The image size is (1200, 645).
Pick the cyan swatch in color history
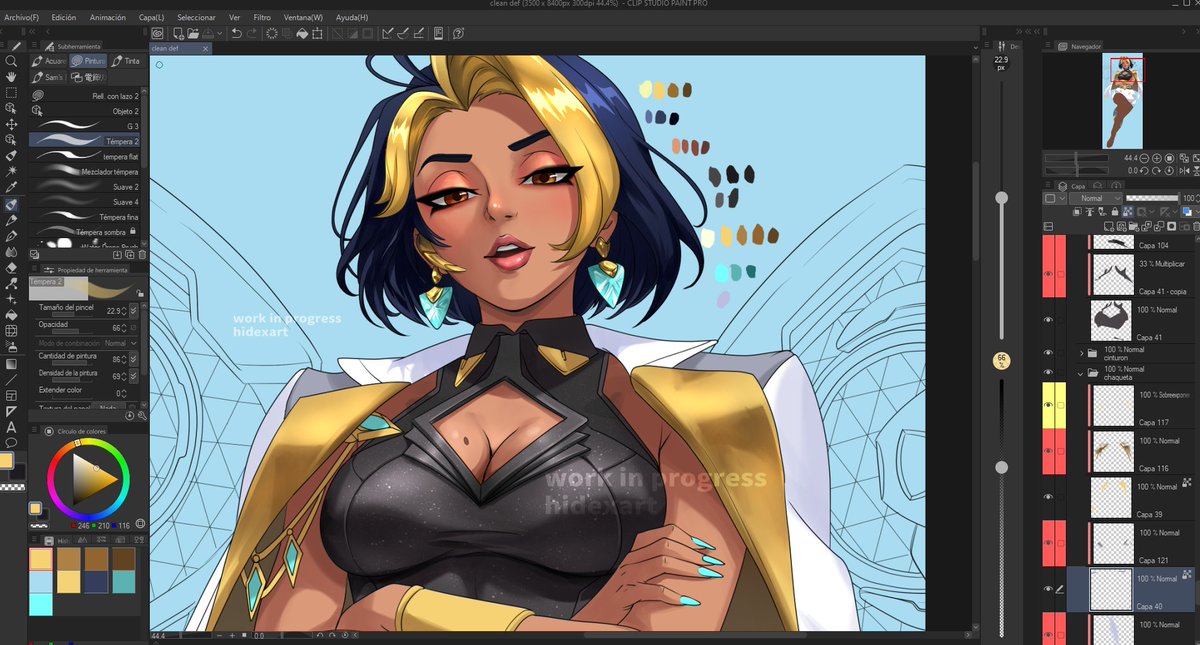pos(40,604)
